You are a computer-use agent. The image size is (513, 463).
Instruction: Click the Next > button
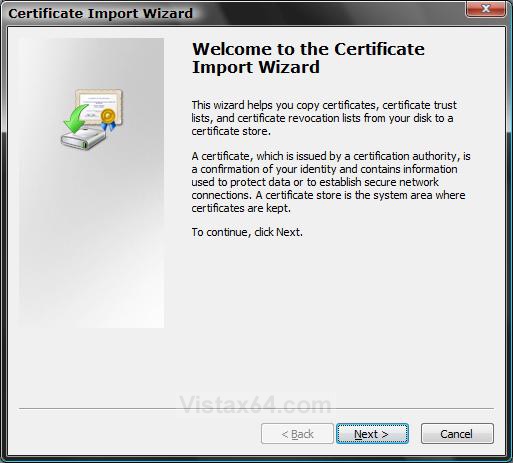point(372,434)
